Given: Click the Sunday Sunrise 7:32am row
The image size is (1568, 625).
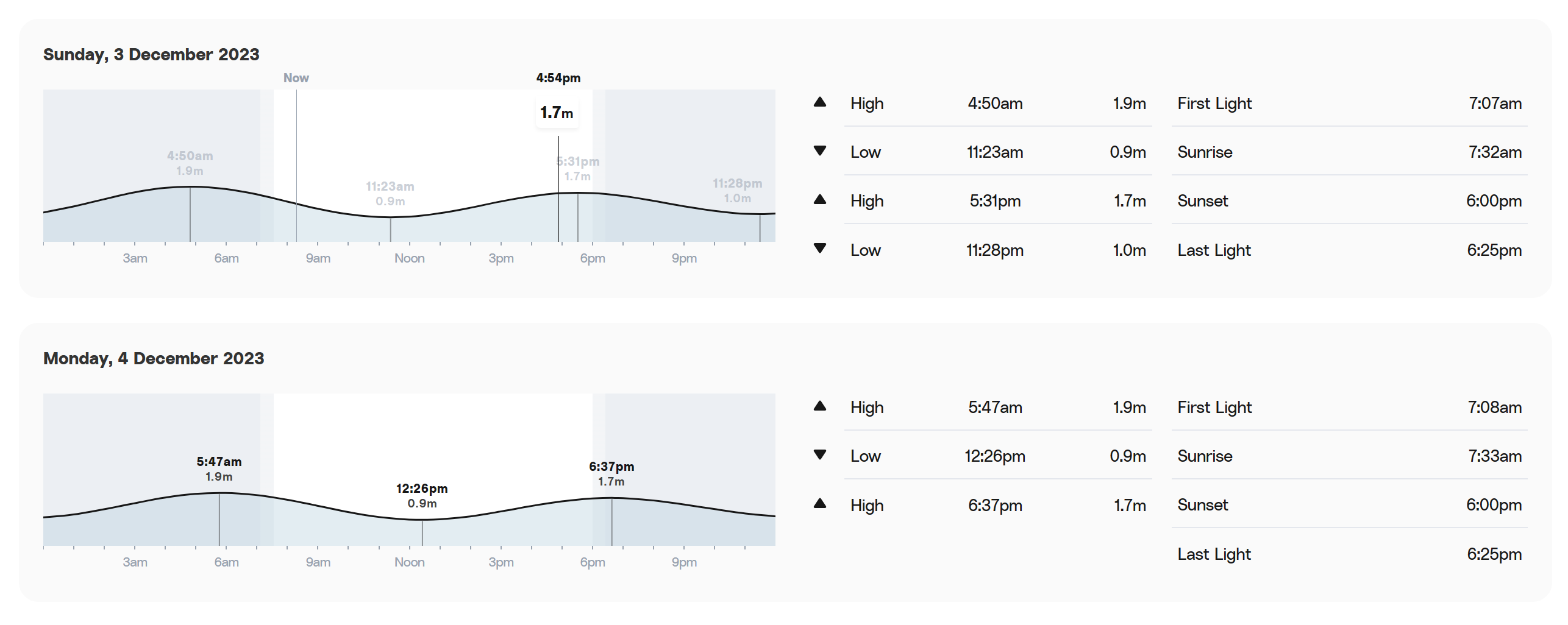Looking at the screenshot, I should 1349,152.
